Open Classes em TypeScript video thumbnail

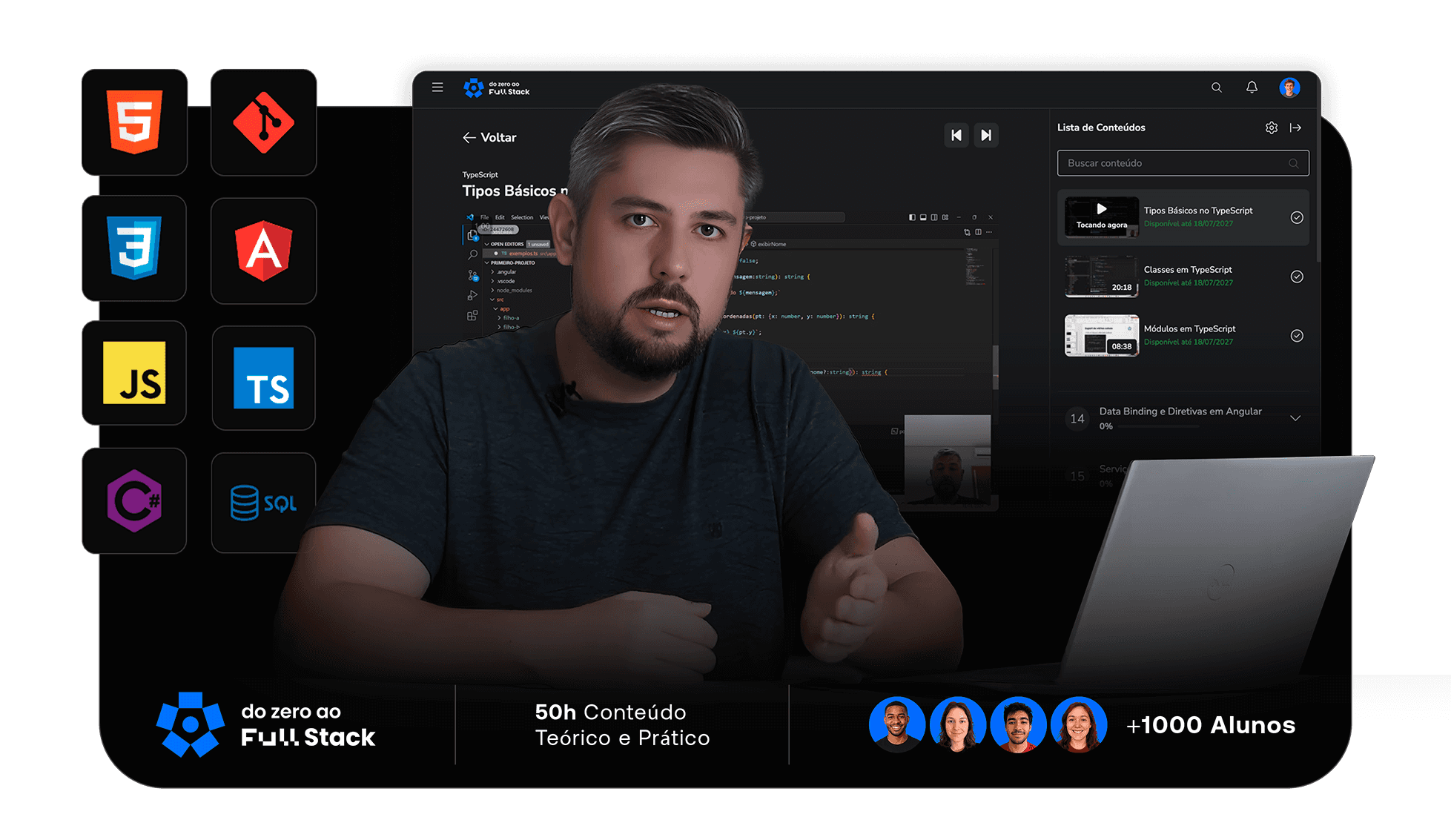pyautogui.click(x=1101, y=277)
